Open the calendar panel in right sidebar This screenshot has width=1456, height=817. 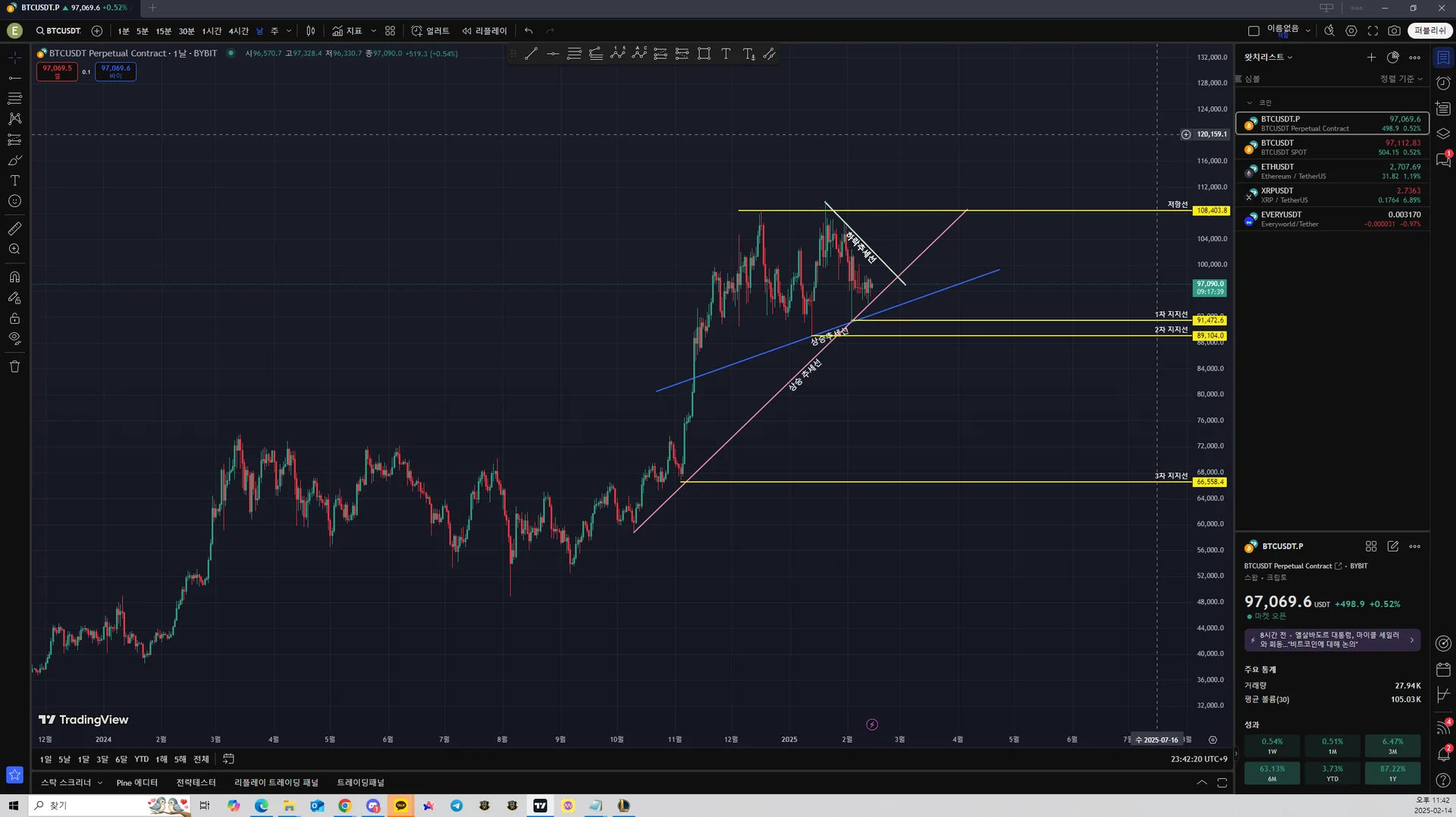(1443, 670)
